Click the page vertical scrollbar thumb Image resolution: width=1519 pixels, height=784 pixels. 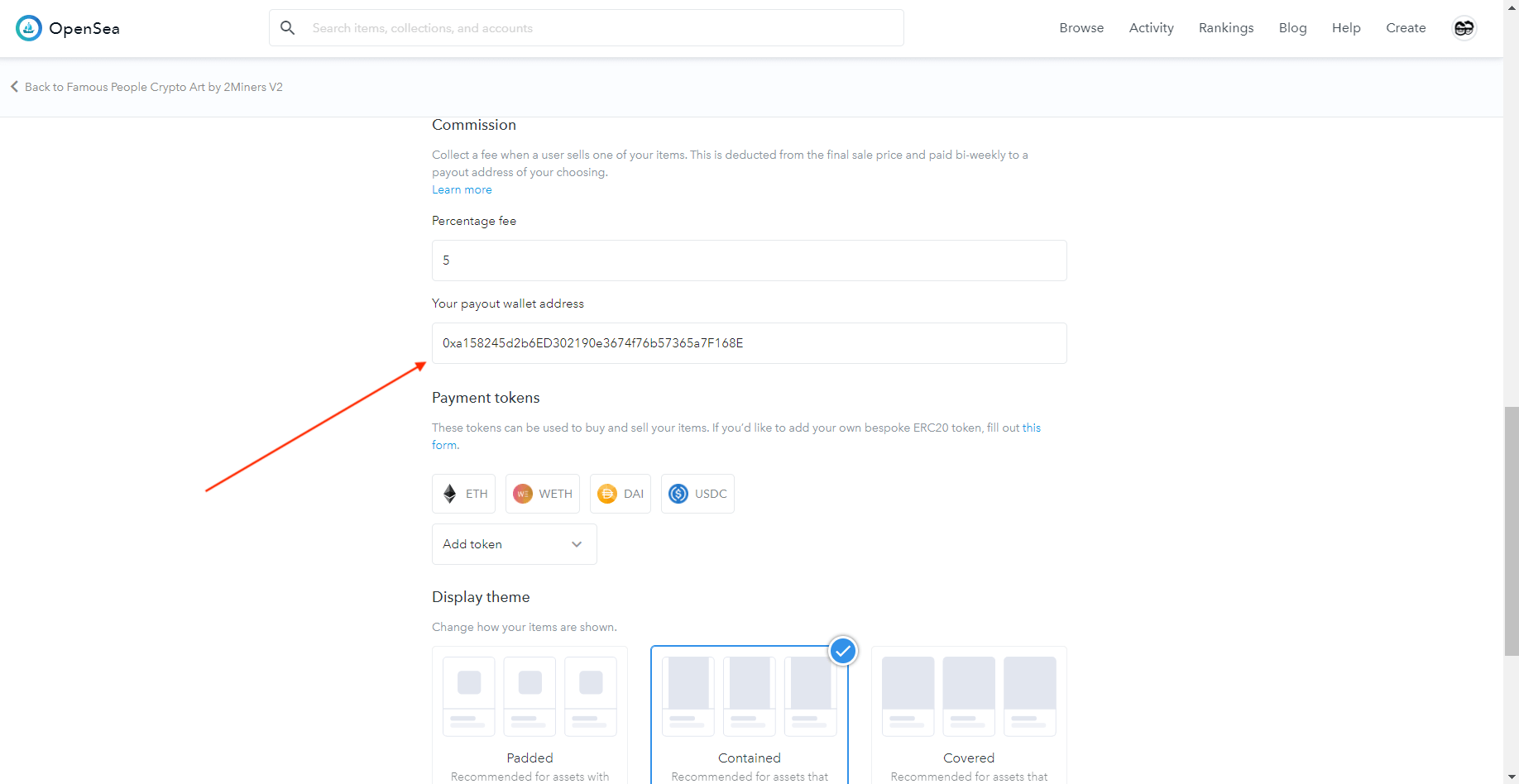[1511, 529]
